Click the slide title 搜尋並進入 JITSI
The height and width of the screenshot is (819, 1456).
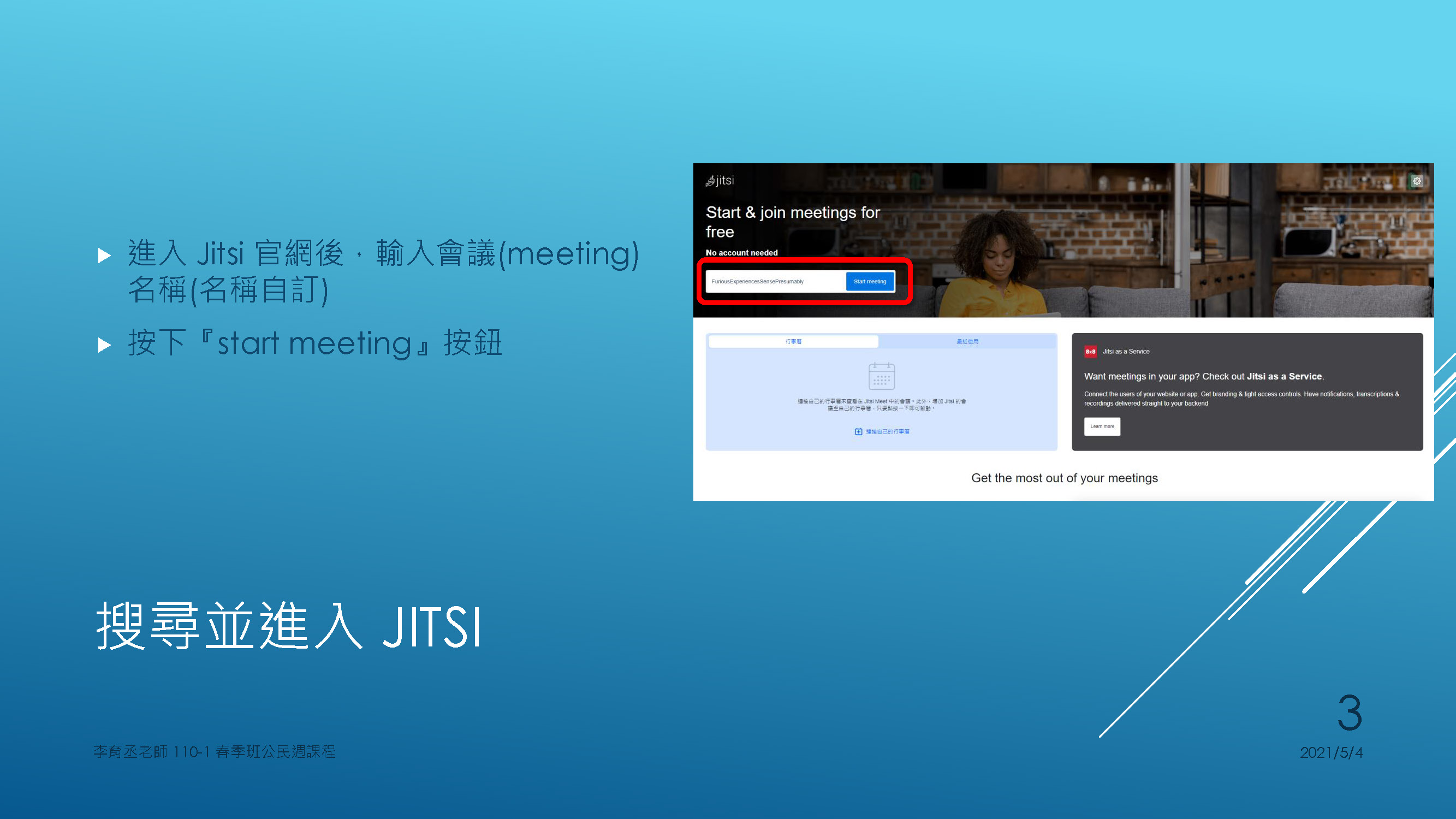(x=289, y=626)
